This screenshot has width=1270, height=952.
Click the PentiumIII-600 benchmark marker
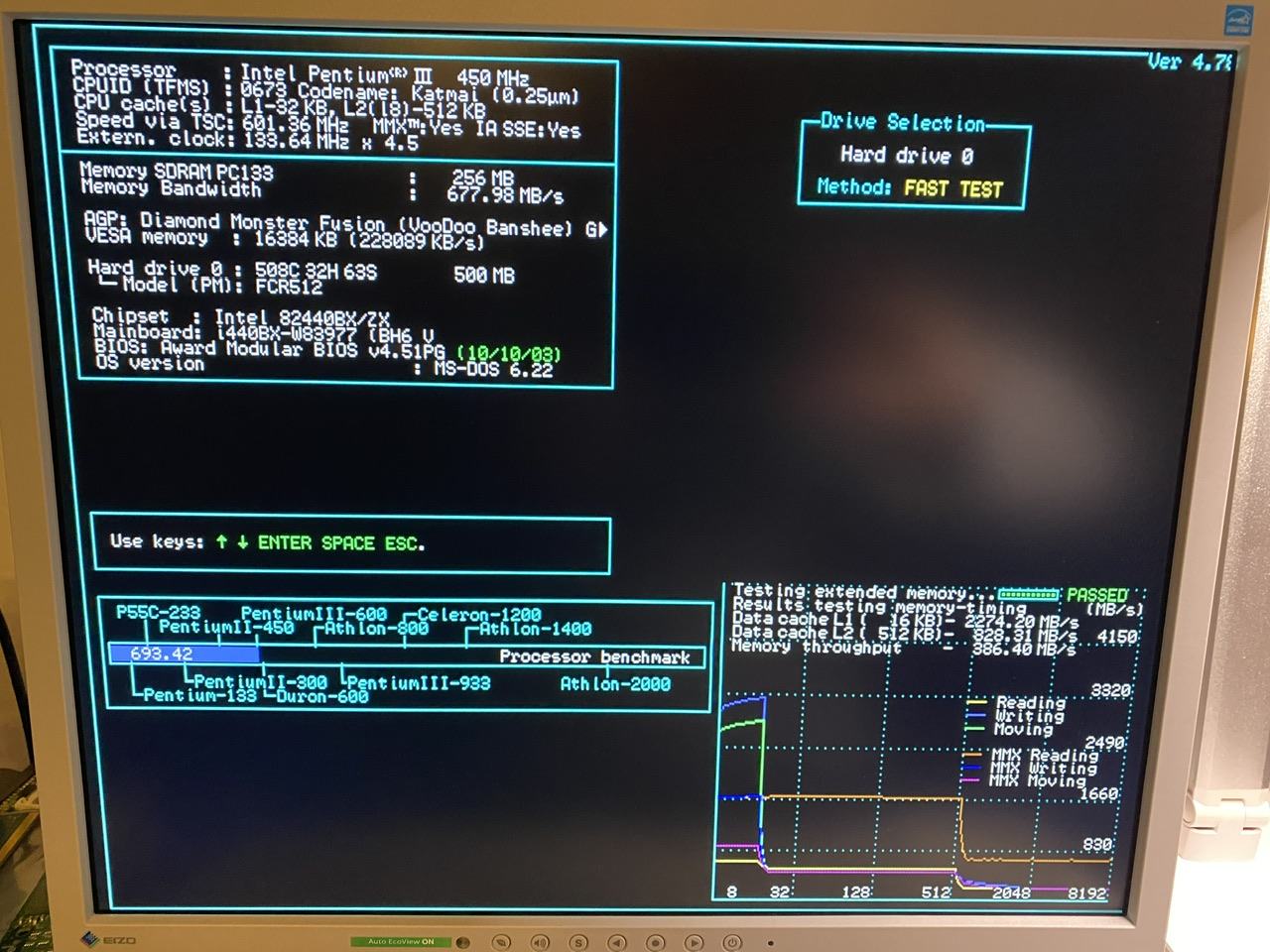pos(314,614)
